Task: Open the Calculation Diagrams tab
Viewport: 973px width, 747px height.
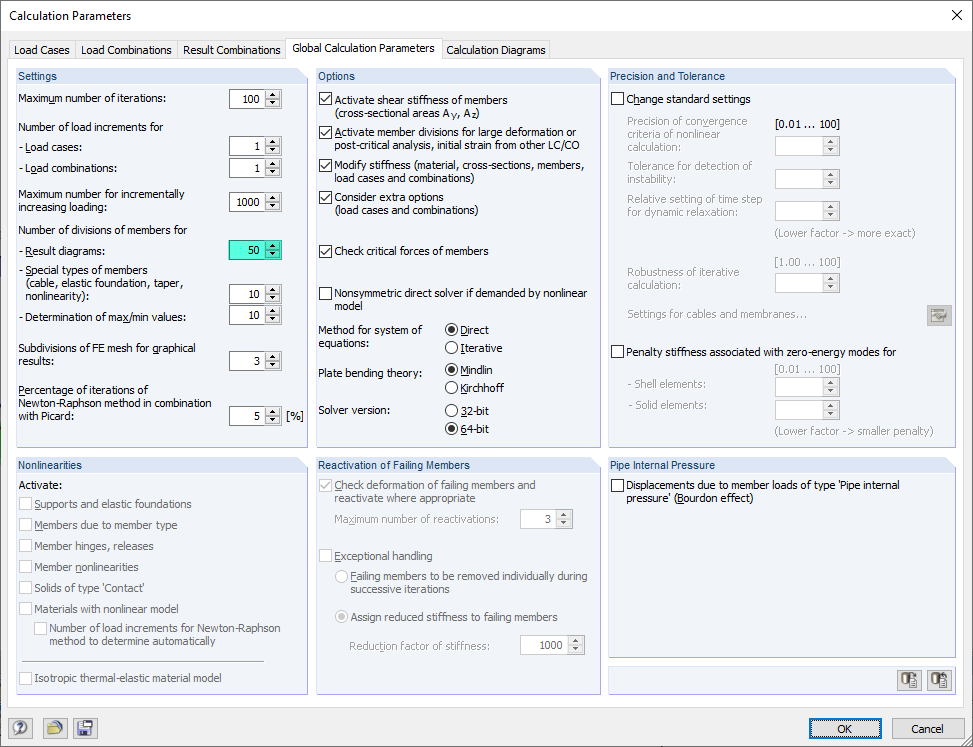Action: click(496, 50)
